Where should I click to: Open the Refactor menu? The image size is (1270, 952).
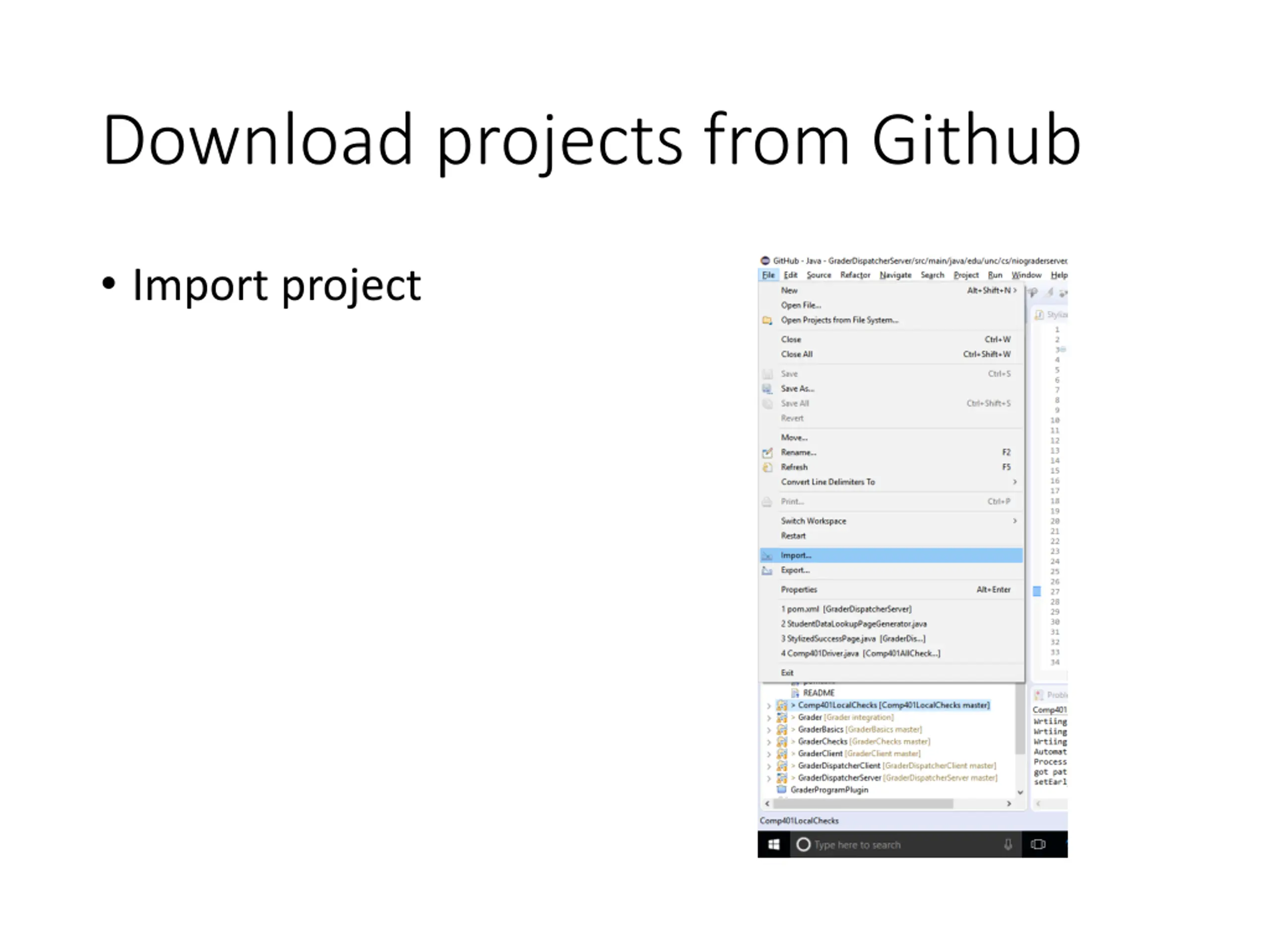click(x=855, y=275)
